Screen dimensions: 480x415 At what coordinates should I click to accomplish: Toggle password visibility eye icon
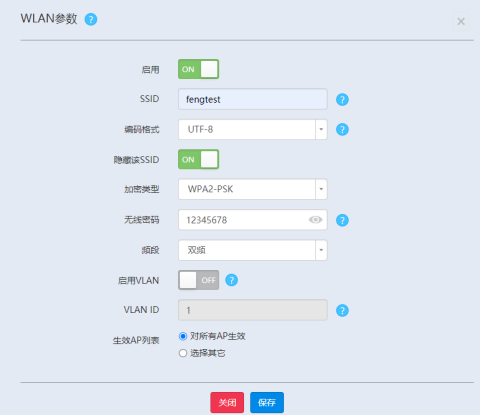pyautogui.click(x=315, y=220)
